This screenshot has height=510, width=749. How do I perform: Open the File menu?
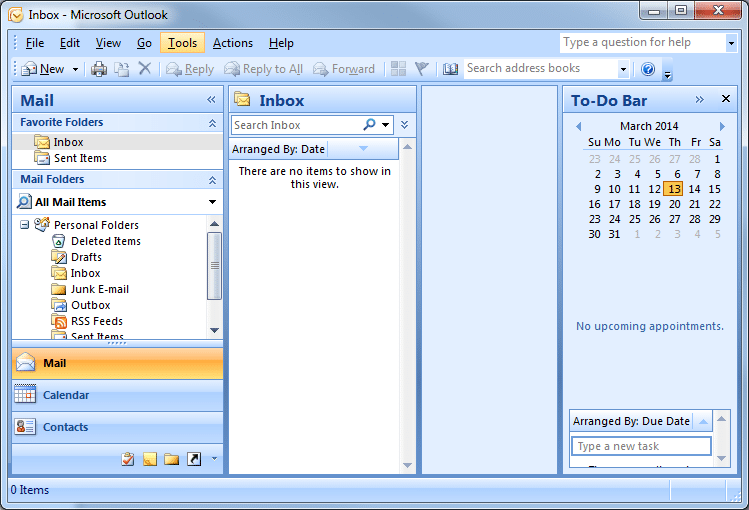tap(34, 43)
